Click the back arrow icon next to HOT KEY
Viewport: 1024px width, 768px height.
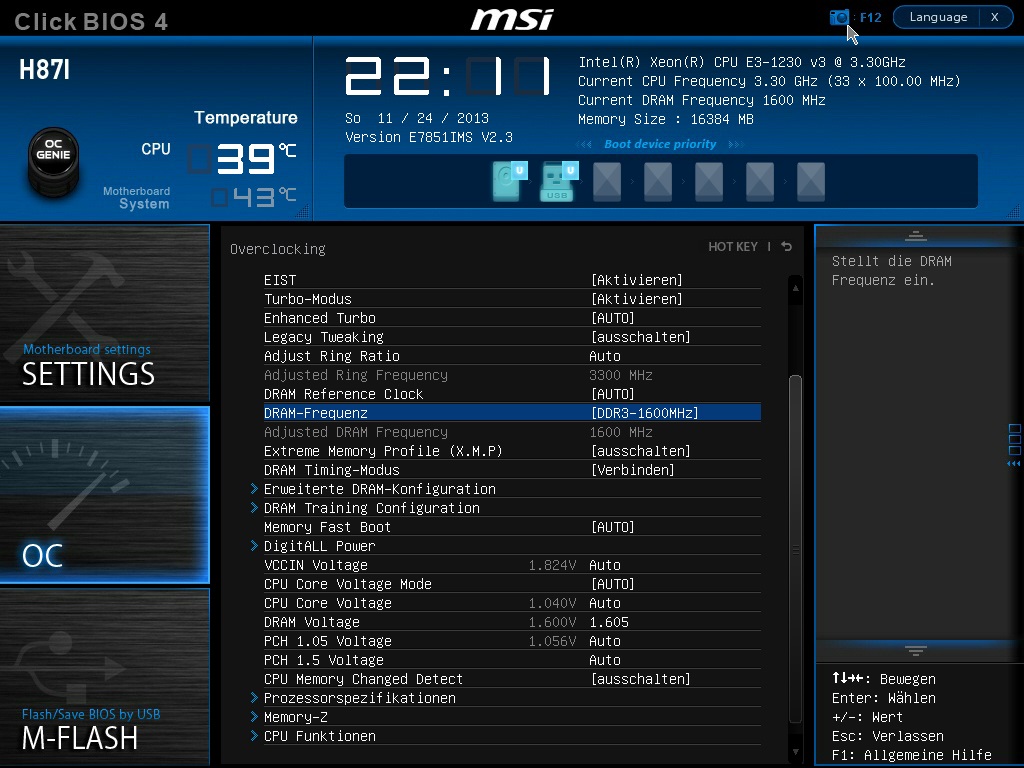pyautogui.click(x=786, y=247)
